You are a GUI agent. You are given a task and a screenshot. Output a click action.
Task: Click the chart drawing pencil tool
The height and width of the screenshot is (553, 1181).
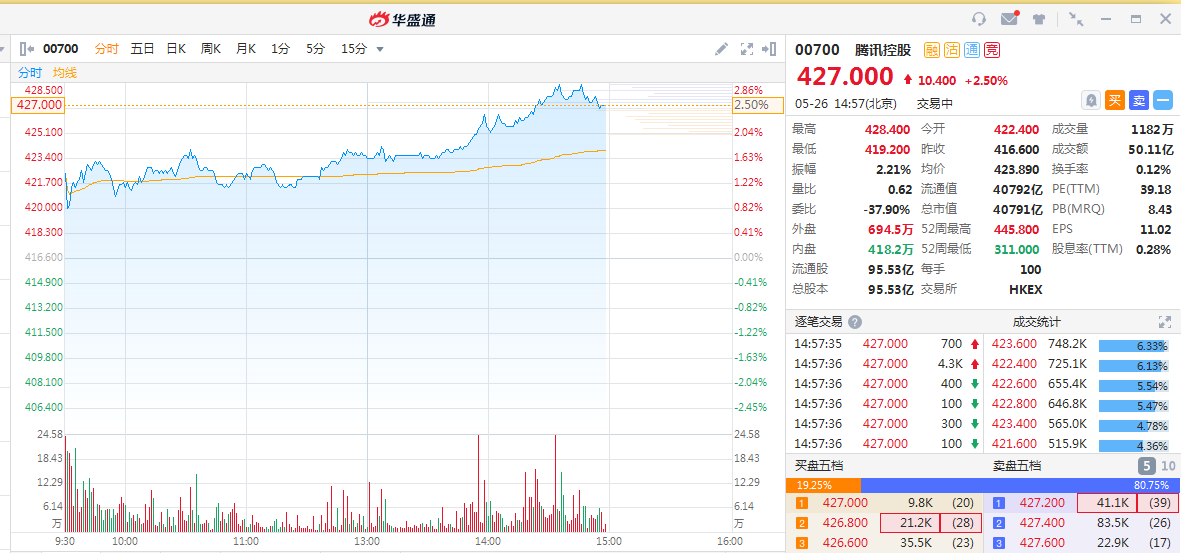(x=722, y=49)
